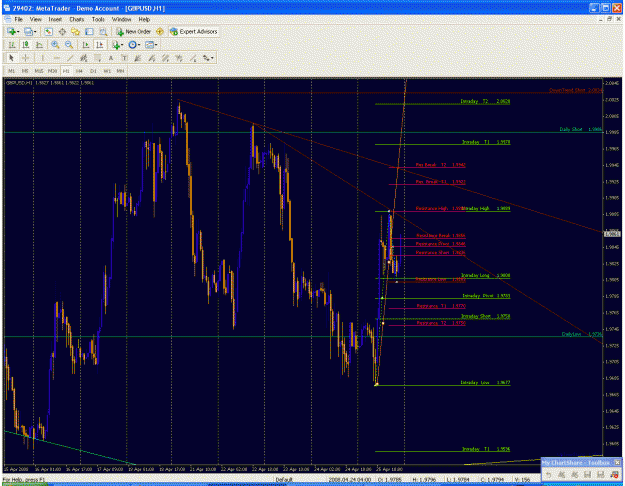Zoom in on the chart
The height and width of the screenshot is (486, 625).
55,45
